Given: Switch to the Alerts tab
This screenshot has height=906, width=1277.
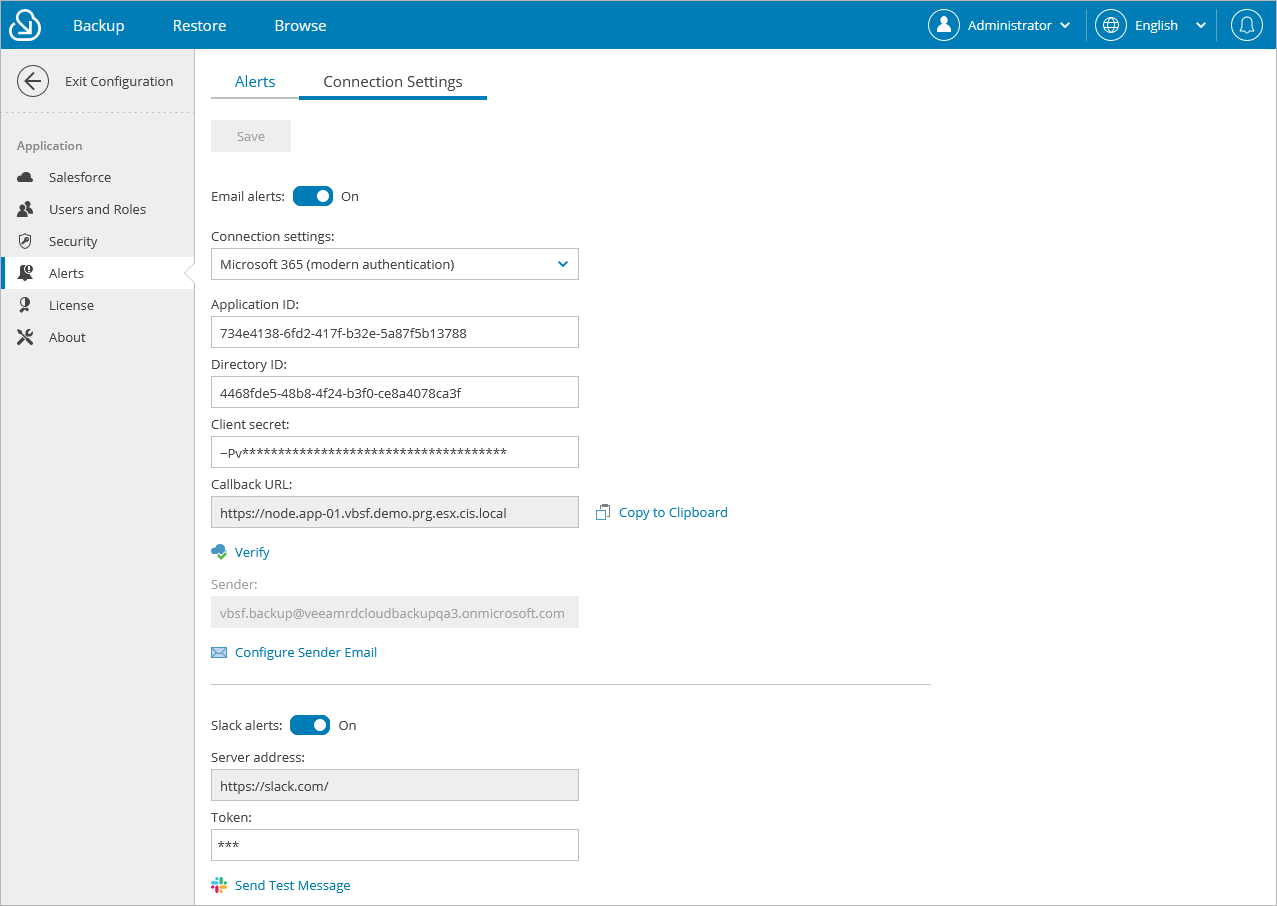Looking at the screenshot, I should 255,82.
